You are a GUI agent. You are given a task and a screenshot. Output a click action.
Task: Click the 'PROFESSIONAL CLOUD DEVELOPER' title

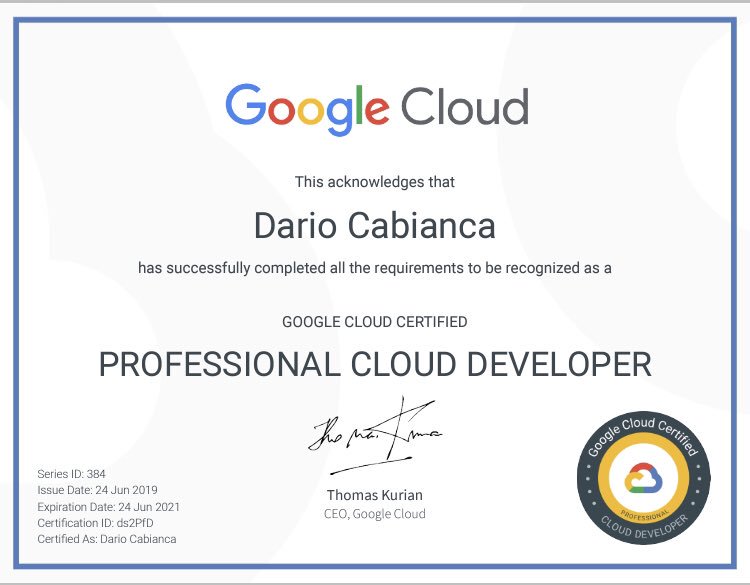(375, 364)
